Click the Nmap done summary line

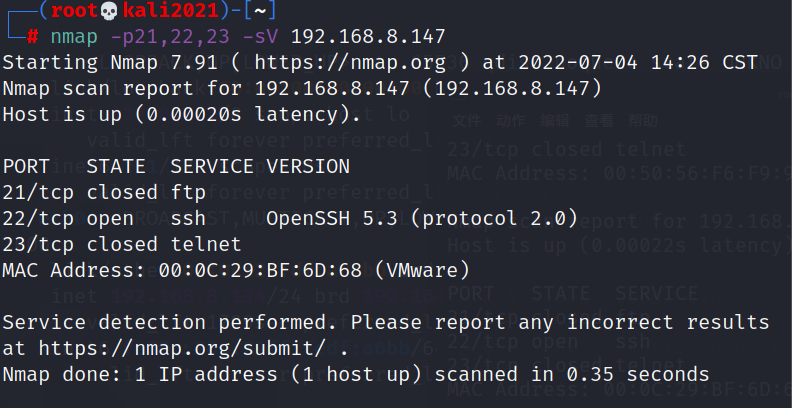pyautogui.click(x=355, y=374)
